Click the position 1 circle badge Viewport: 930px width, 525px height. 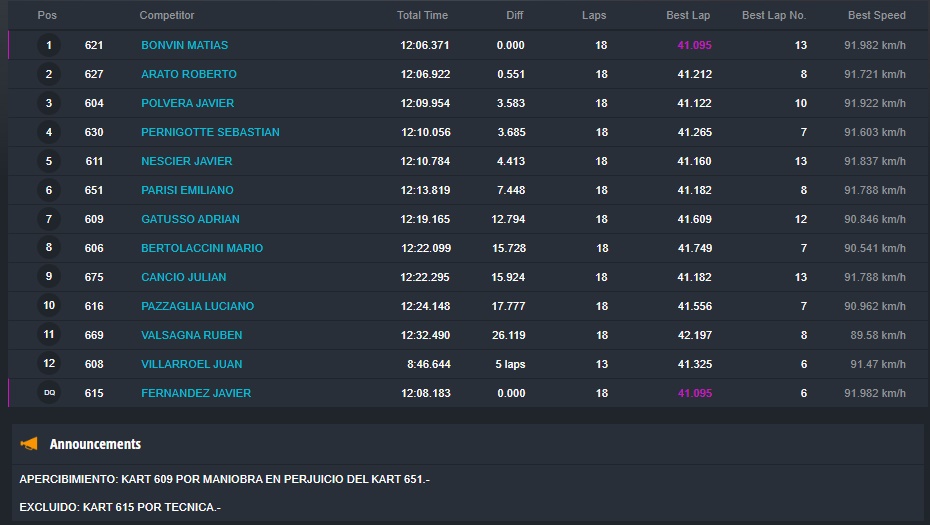[49, 45]
